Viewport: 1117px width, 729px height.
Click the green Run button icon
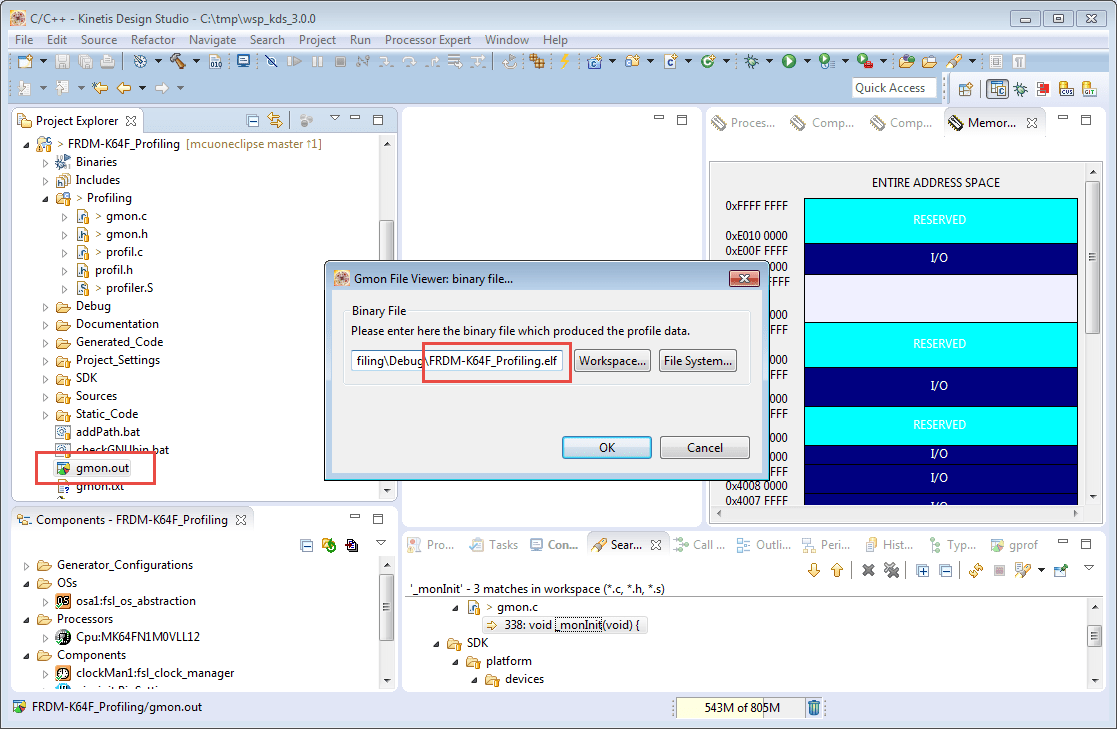pyautogui.click(x=789, y=61)
